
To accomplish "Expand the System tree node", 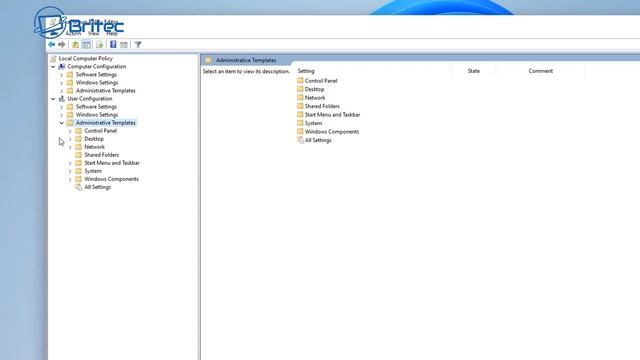I will click(x=70, y=171).
